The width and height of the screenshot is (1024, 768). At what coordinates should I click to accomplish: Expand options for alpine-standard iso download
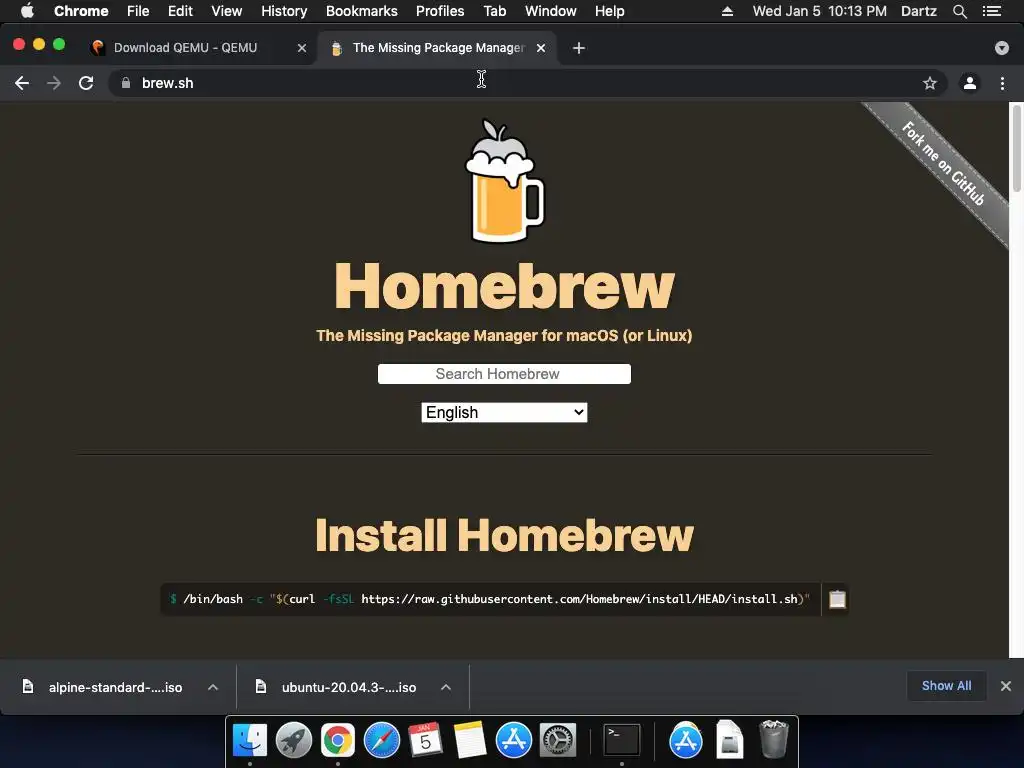click(213, 687)
